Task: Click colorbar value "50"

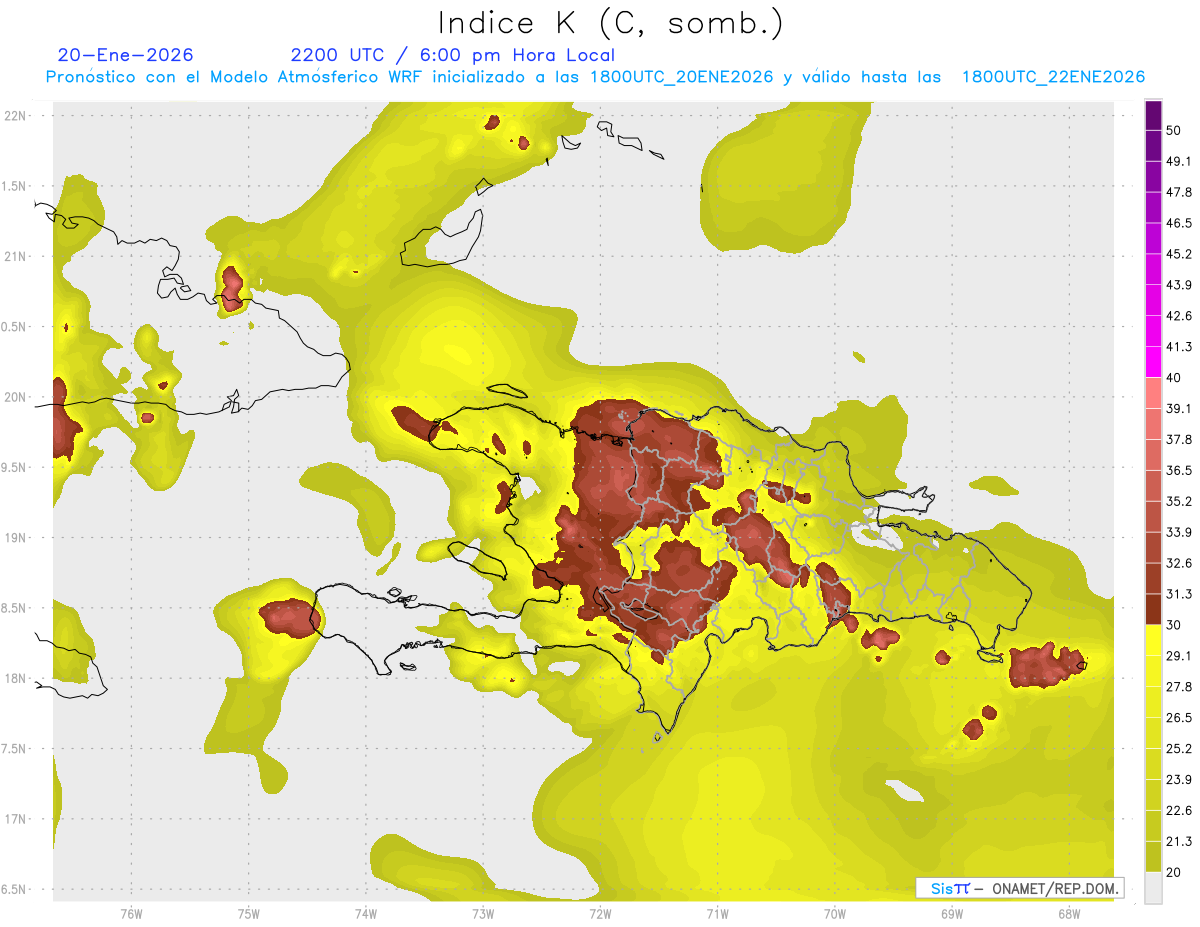Action: click(x=1174, y=131)
